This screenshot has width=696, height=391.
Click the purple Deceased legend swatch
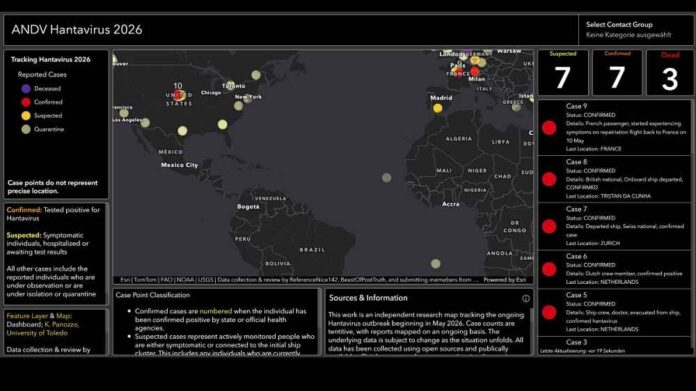click(x=26, y=88)
